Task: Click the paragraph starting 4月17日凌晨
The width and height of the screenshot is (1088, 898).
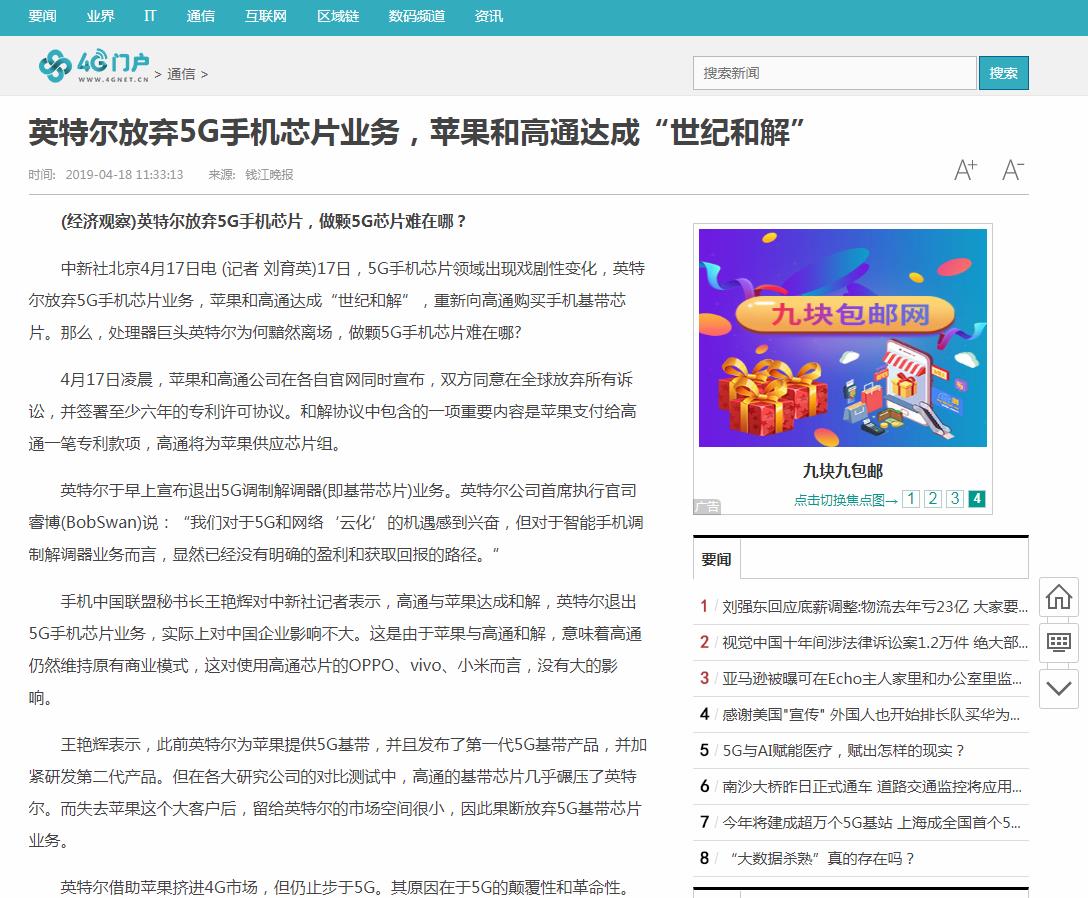Action: pyautogui.click(x=332, y=412)
